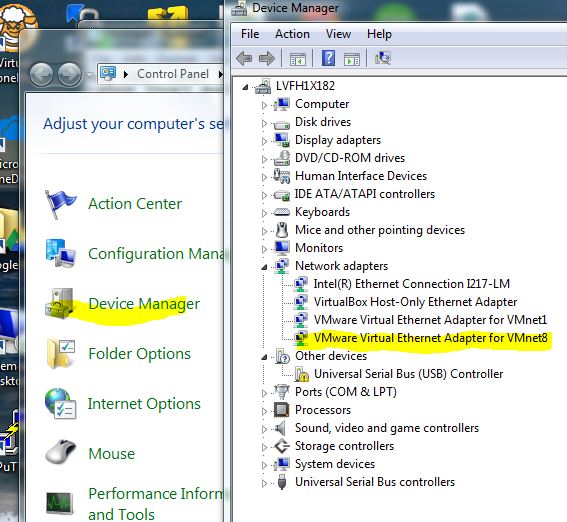Select Universal Serial Bus (USB) Controller
The width and height of the screenshot is (567, 522).
tap(408, 374)
